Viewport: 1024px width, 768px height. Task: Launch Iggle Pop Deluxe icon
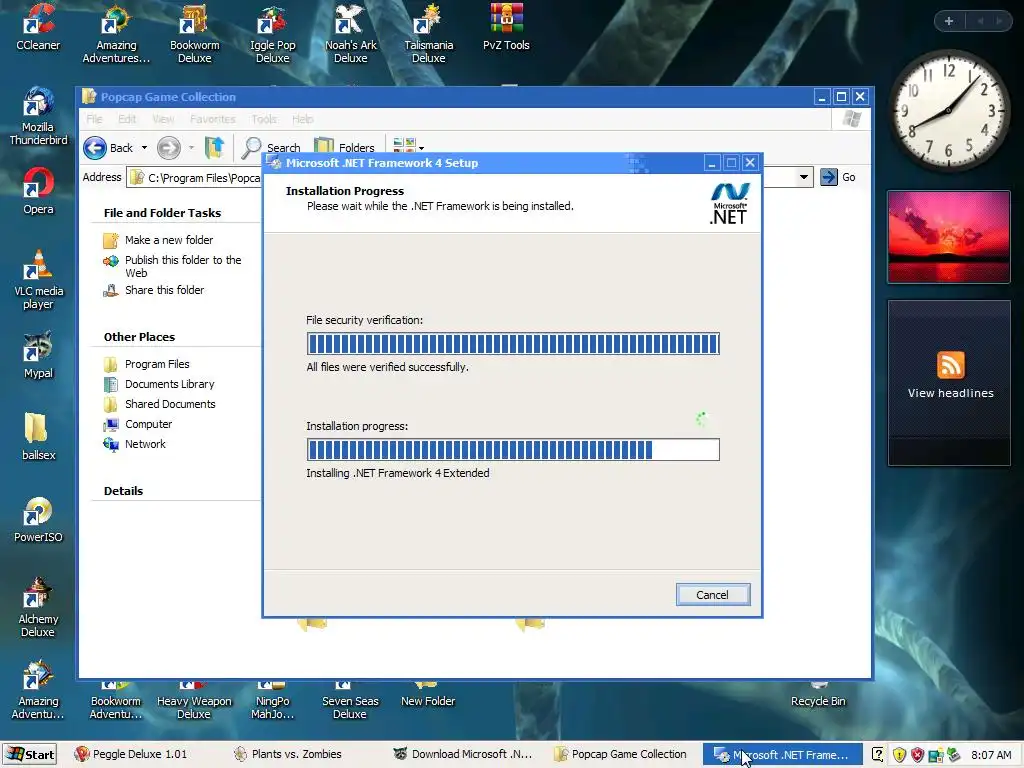pyautogui.click(x=272, y=34)
